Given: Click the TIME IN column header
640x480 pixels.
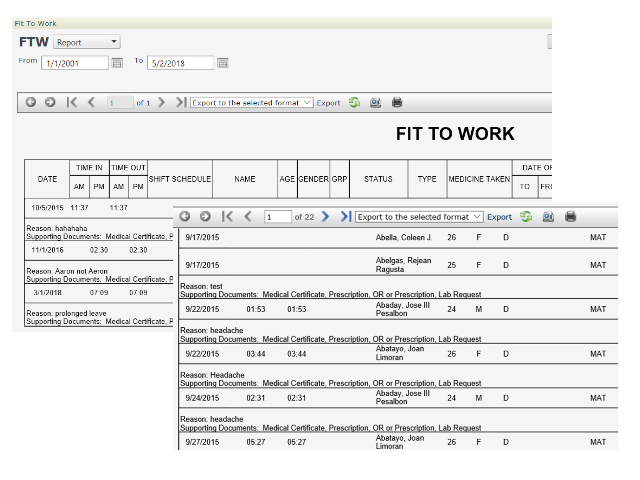Looking at the screenshot, I should click(x=89, y=168).
